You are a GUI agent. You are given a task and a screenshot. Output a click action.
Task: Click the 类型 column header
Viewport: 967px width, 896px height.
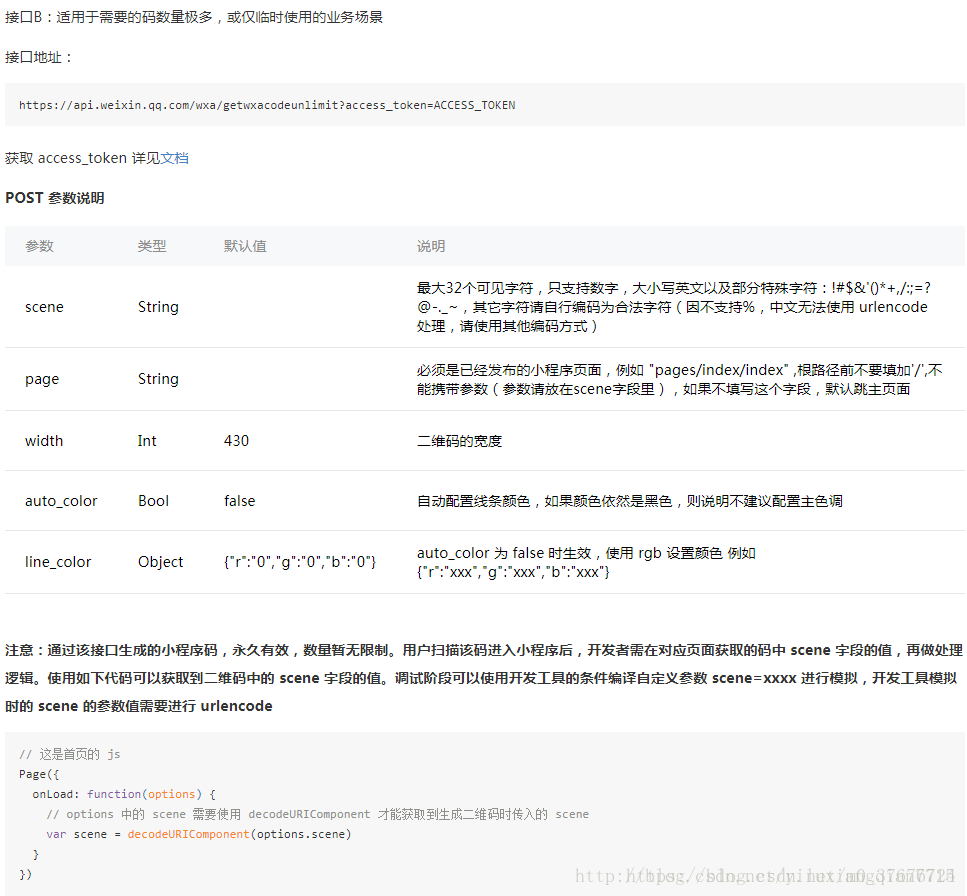pos(152,246)
